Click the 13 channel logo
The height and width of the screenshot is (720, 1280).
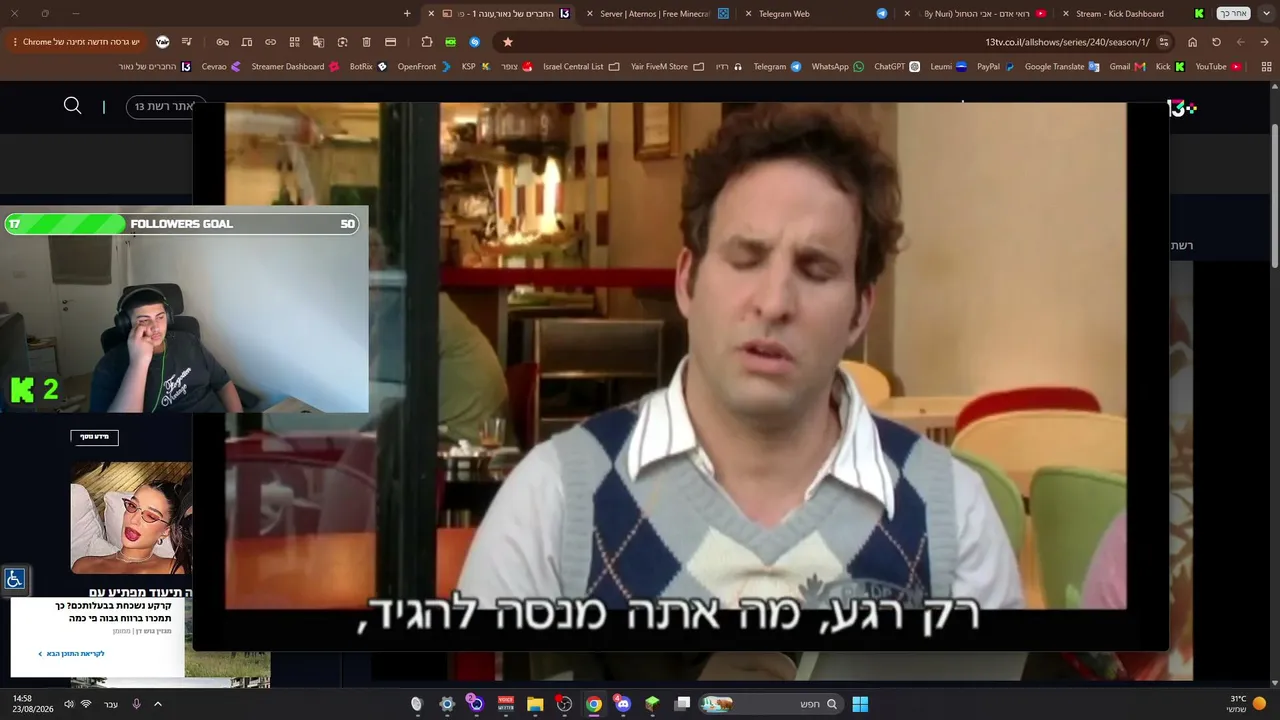[x=1181, y=108]
